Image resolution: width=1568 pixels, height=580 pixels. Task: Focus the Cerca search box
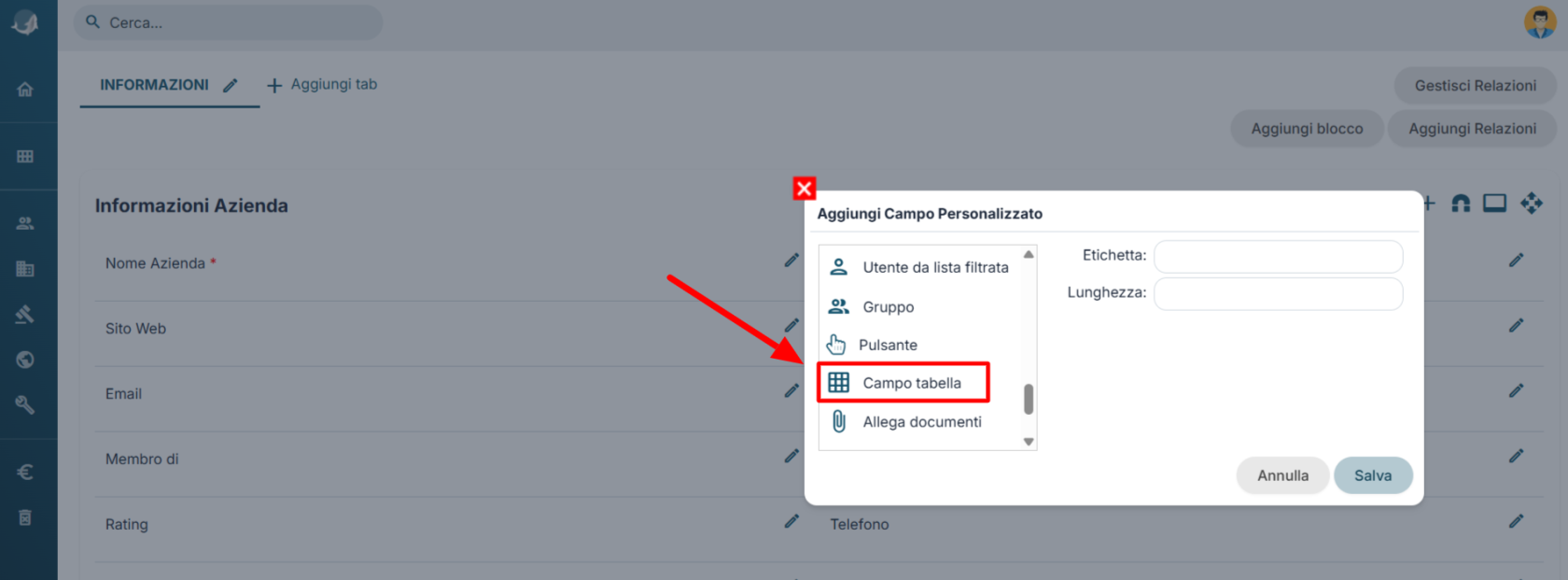coord(228,22)
